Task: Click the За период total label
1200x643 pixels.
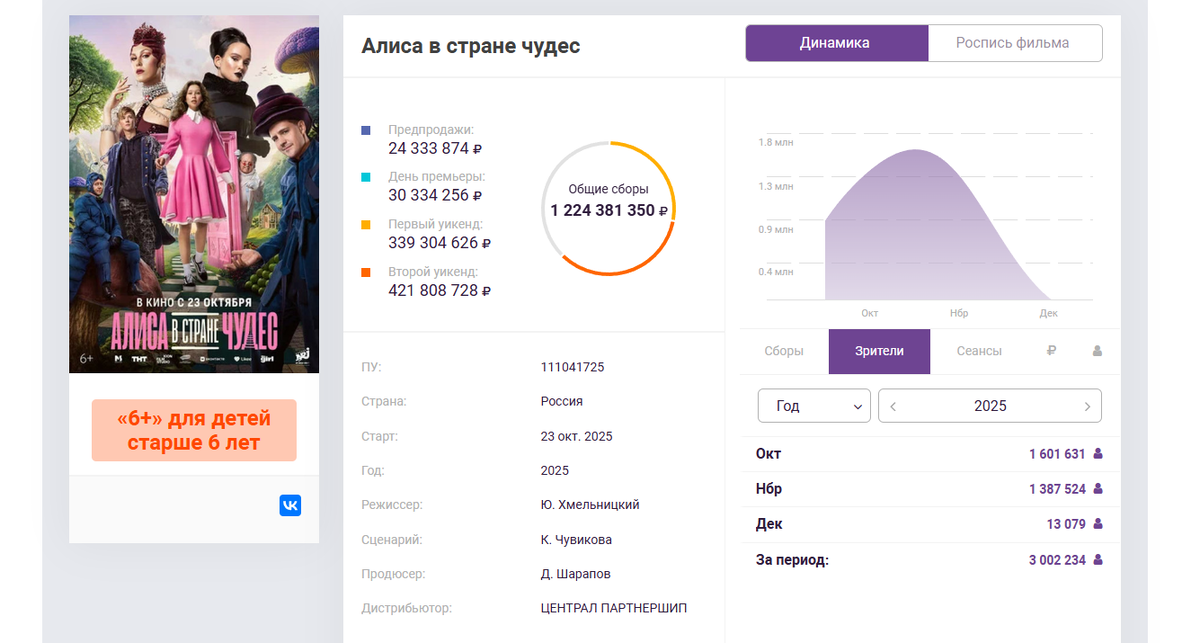Action: (x=792, y=560)
